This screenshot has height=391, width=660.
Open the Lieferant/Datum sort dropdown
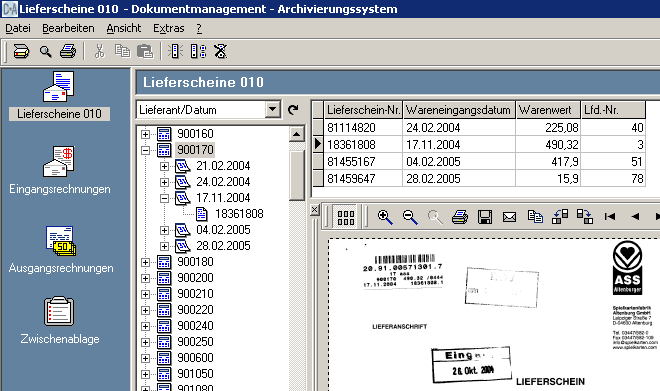[x=272, y=110]
